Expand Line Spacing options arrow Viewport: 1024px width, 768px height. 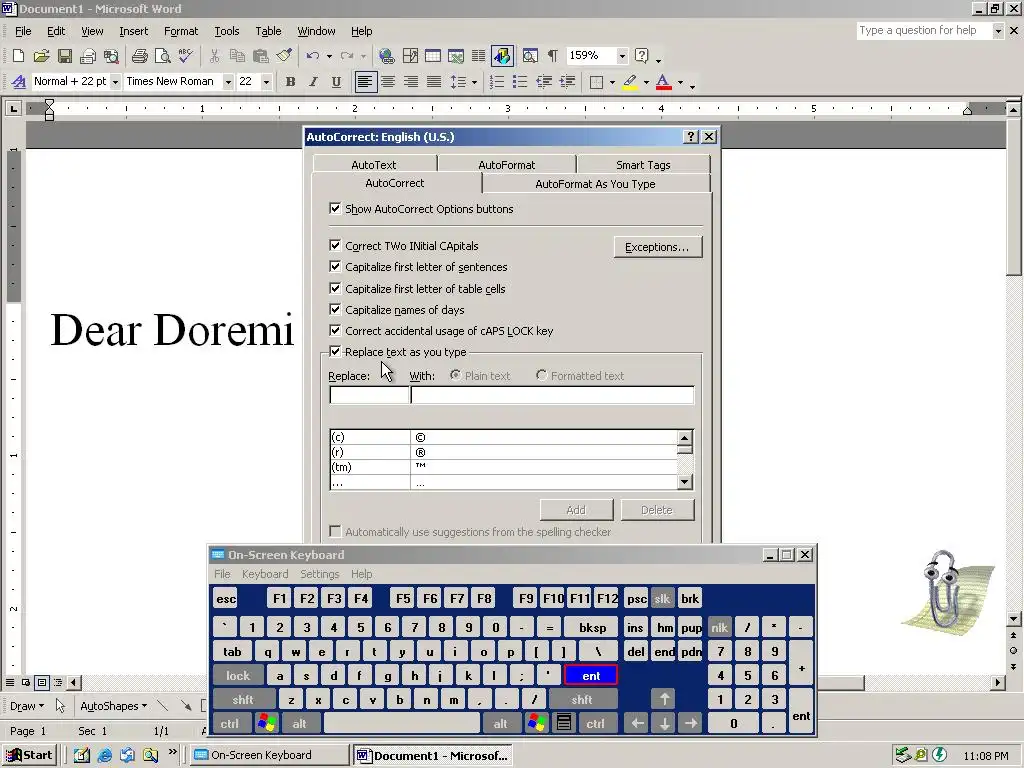tap(474, 82)
